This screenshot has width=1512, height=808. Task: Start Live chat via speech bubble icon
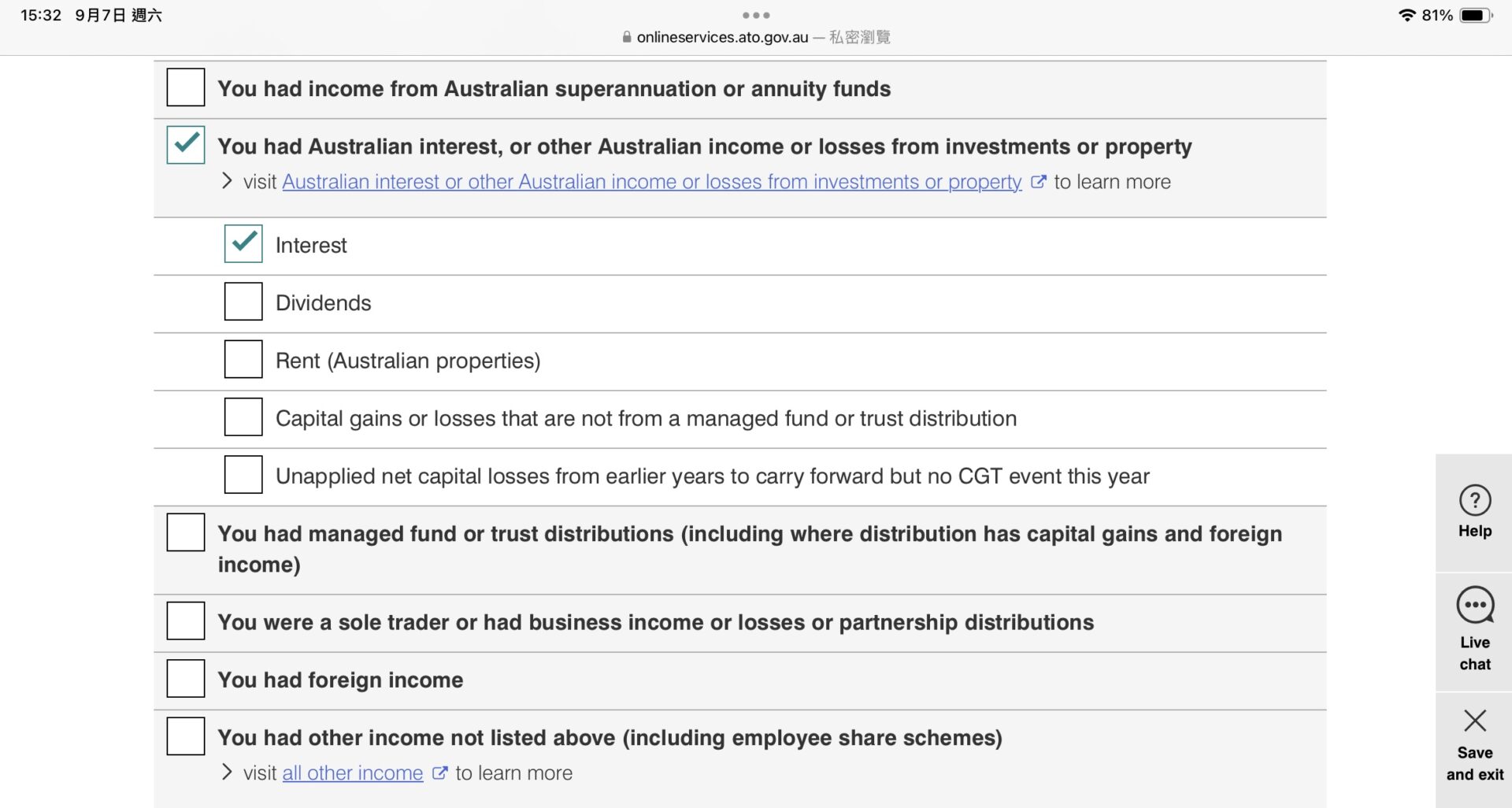pyautogui.click(x=1474, y=606)
